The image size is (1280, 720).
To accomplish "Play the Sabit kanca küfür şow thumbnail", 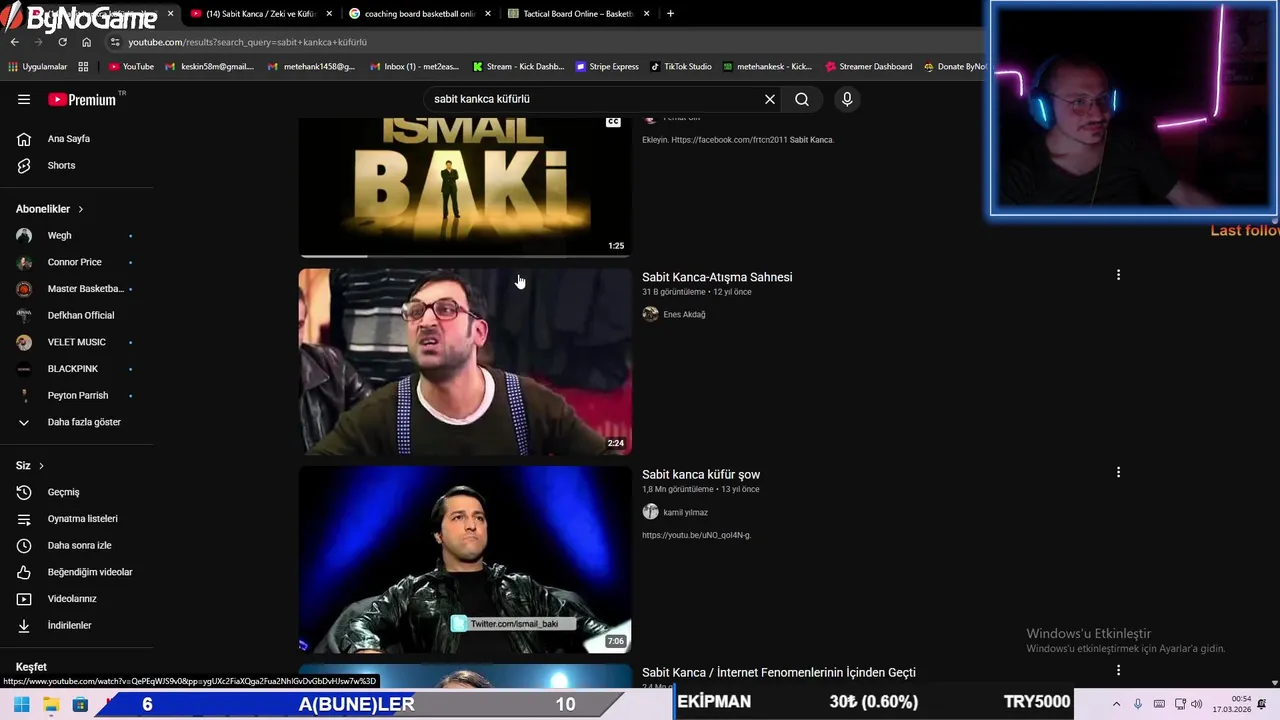I will (x=465, y=559).
